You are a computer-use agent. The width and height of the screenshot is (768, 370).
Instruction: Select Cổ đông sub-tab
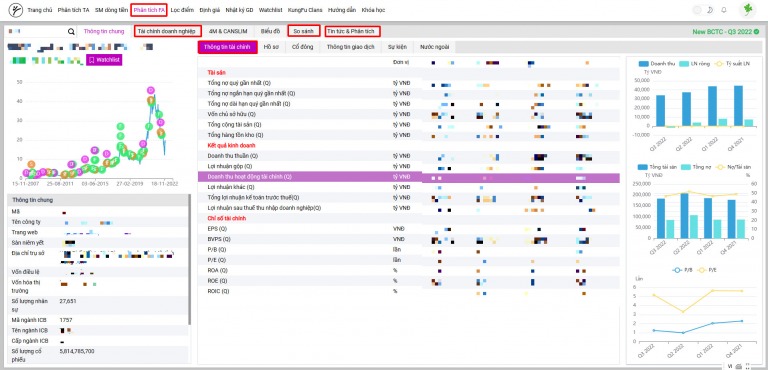[x=303, y=47]
